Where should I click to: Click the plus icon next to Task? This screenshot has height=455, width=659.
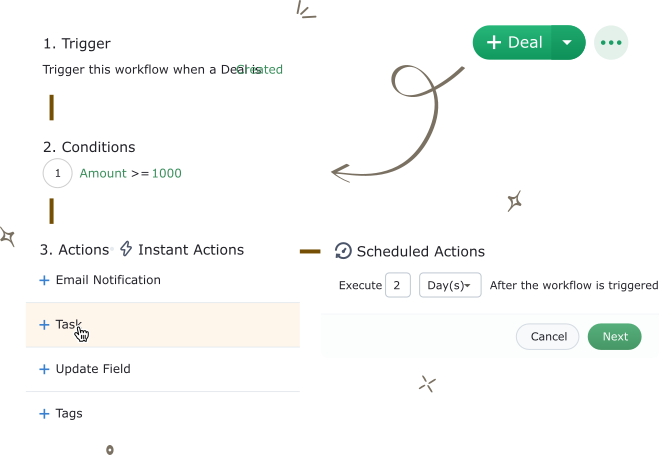pyautogui.click(x=44, y=325)
